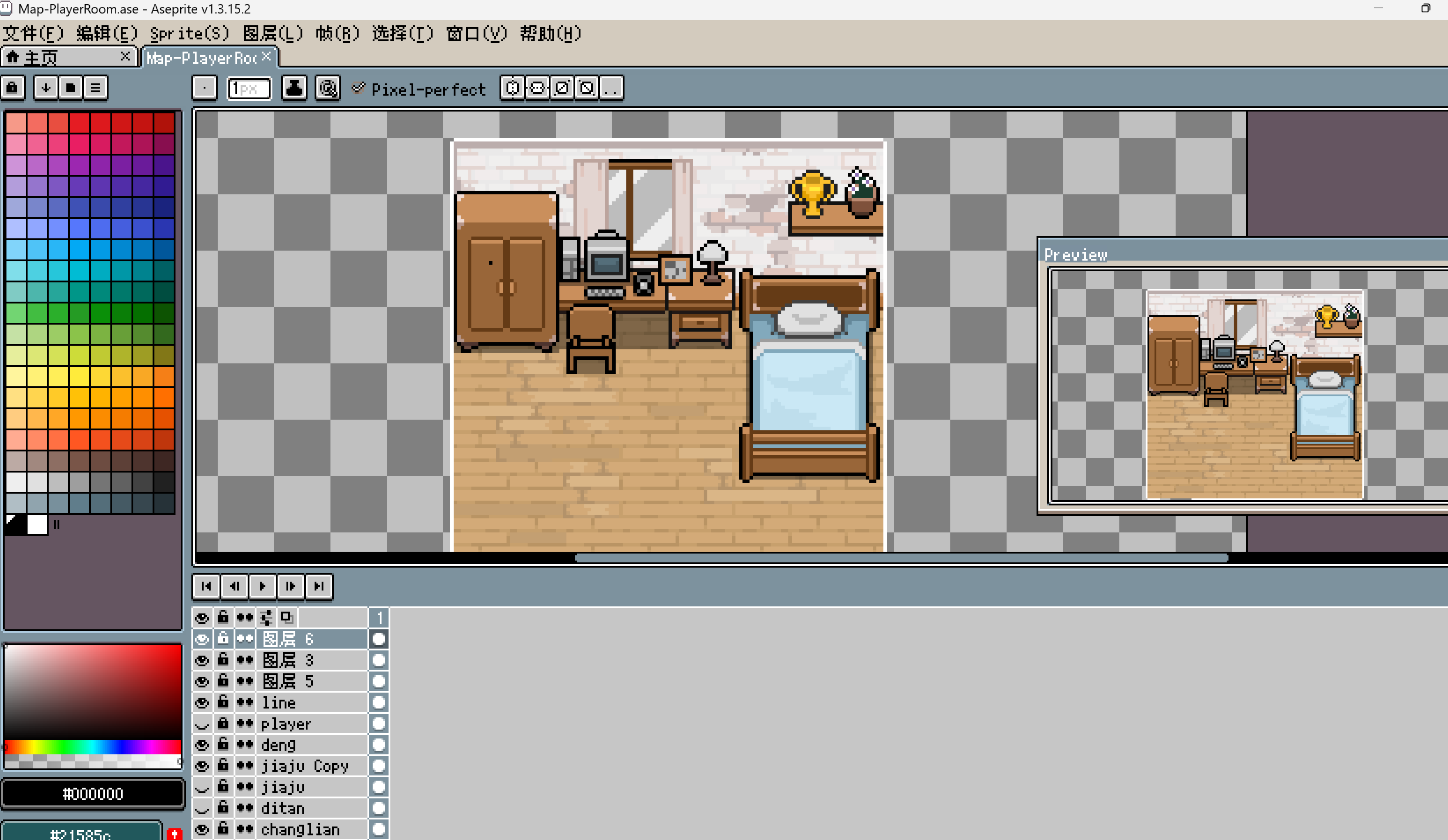
Task: Click the ink type button
Action: (x=294, y=88)
